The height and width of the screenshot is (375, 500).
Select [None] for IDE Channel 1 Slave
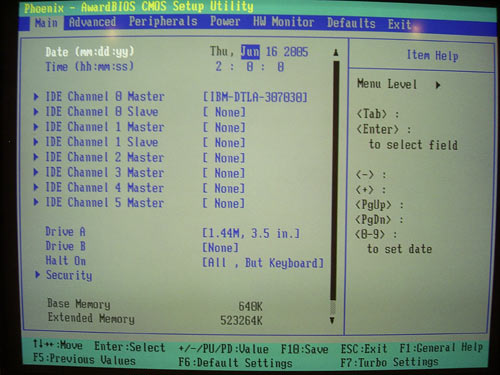[x=224, y=143]
